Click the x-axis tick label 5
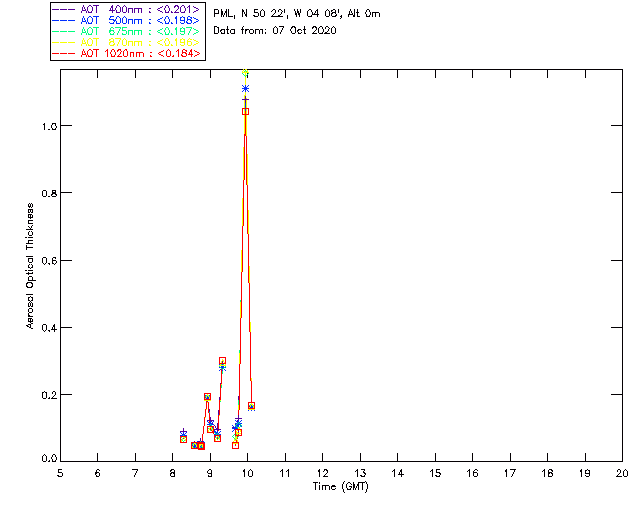Screen dimensions: 640x512 (x=60, y=473)
